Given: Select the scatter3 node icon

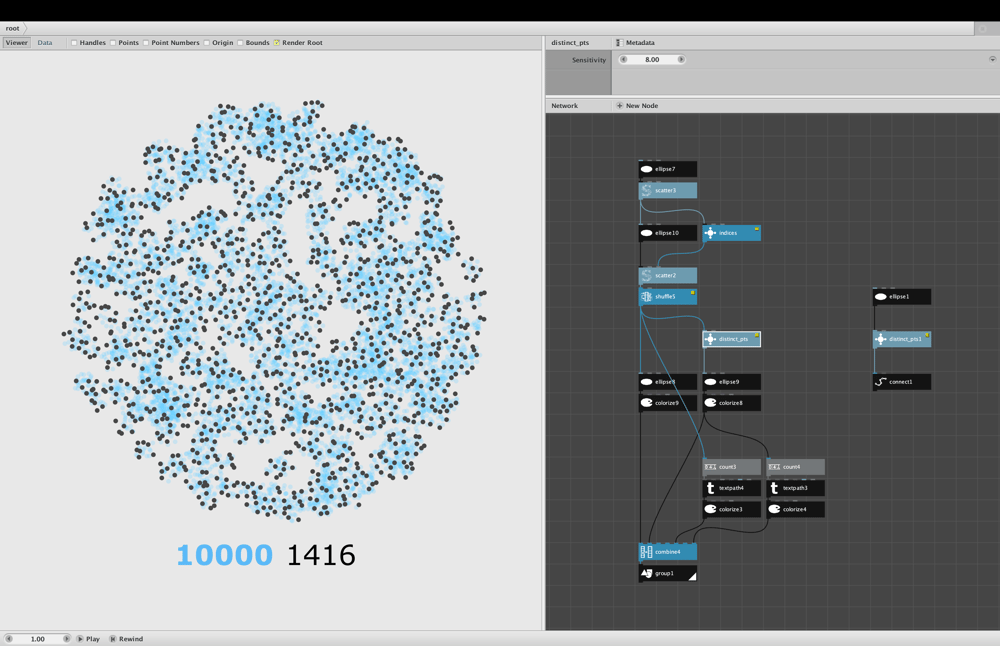Looking at the screenshot, I should pos(646,190).
